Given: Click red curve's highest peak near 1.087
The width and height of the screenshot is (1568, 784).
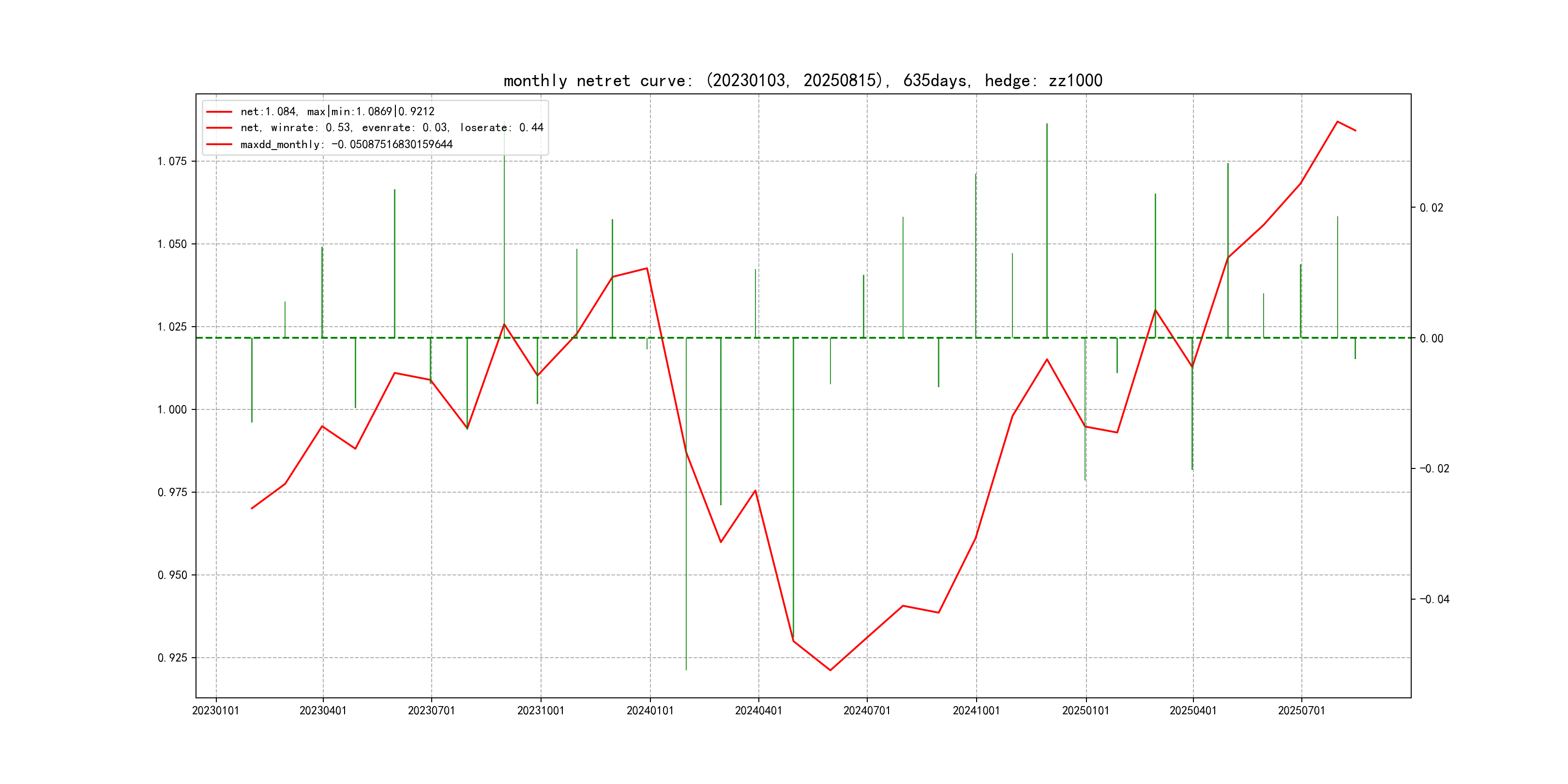Looking at the screenshot, I should click(1337, 122).
